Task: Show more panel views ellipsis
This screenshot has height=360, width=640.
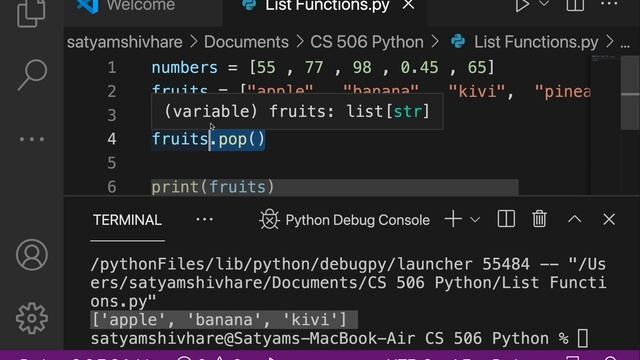Action: [x=204, y=220]
